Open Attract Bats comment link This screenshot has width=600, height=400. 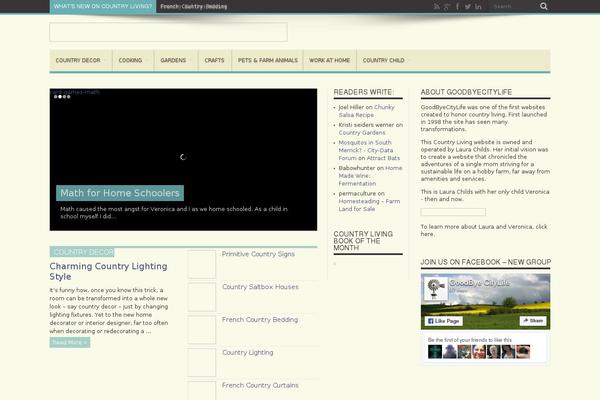point(383,158)
